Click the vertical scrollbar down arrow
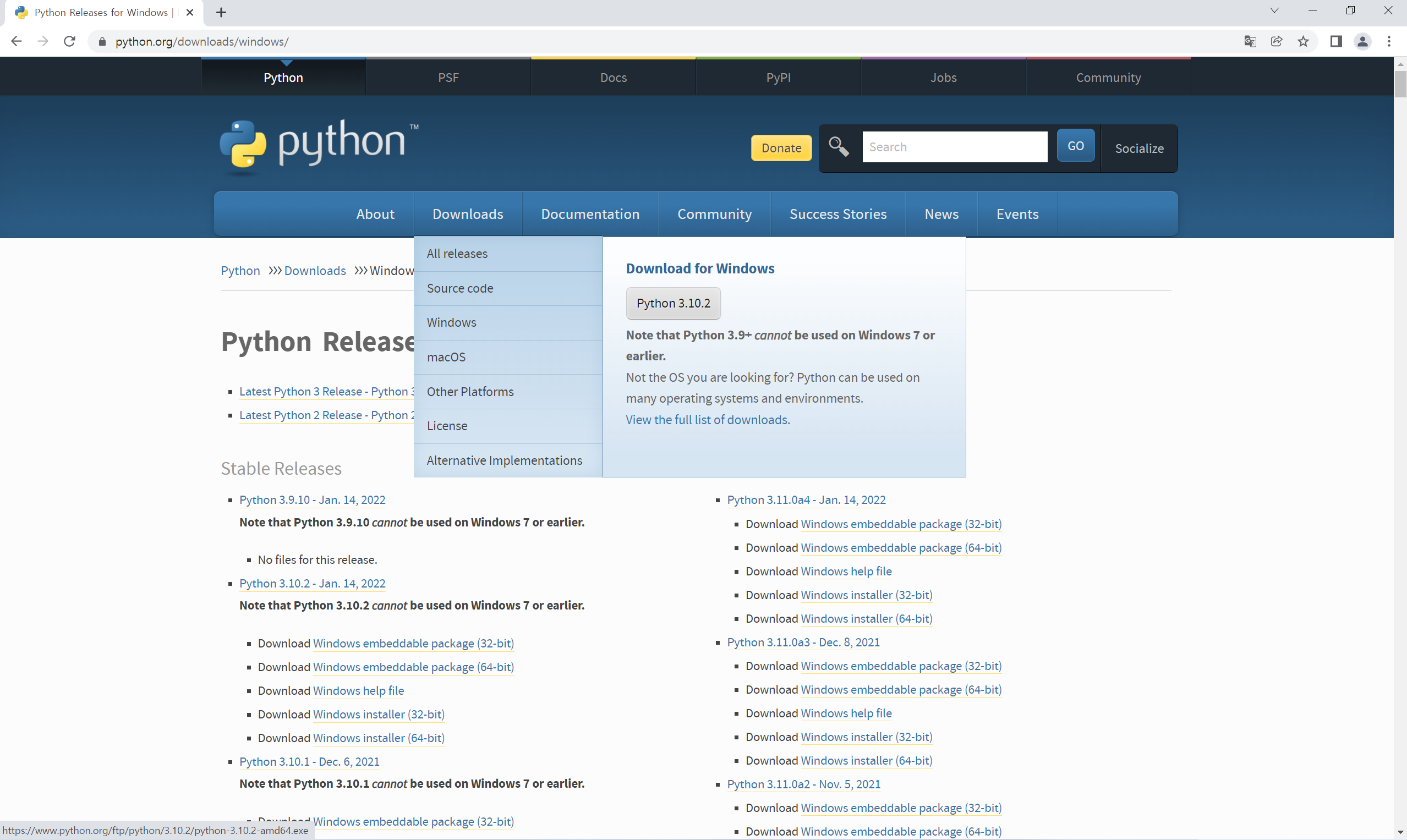Image resolution: width=1407 pixels, height=840 pixels. 1400,832
